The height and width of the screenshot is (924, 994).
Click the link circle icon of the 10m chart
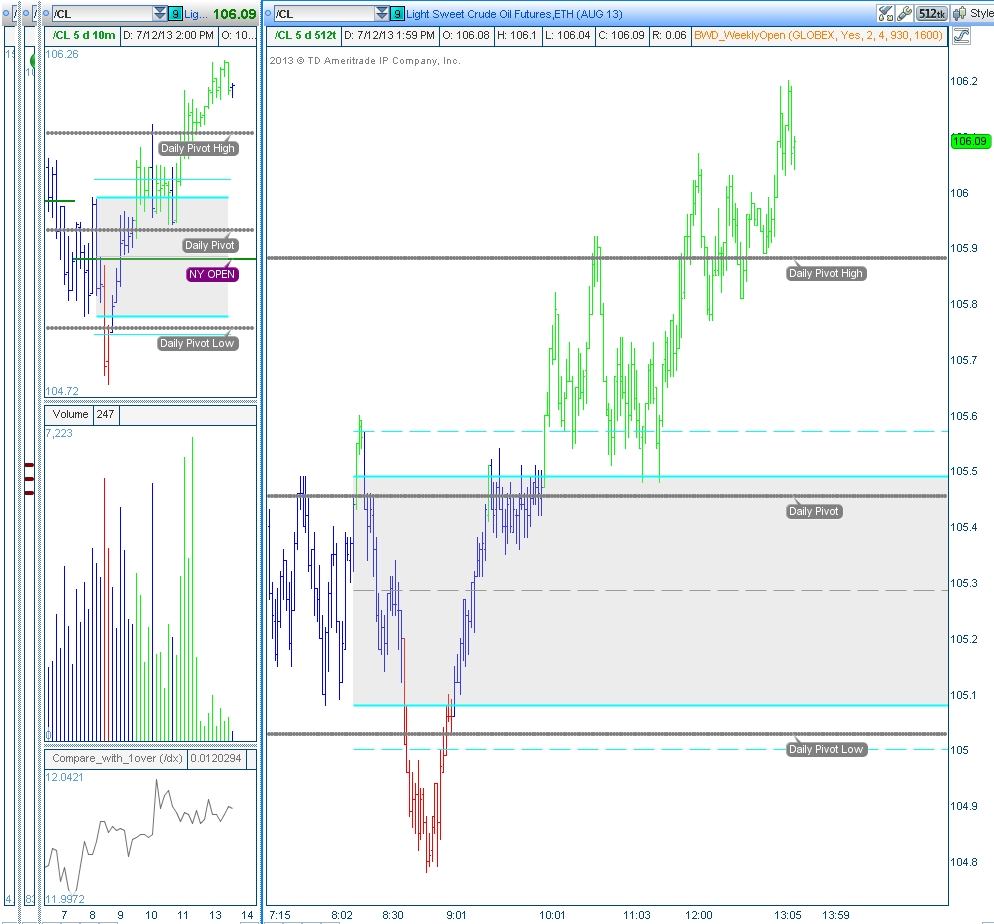pos(46,13)
